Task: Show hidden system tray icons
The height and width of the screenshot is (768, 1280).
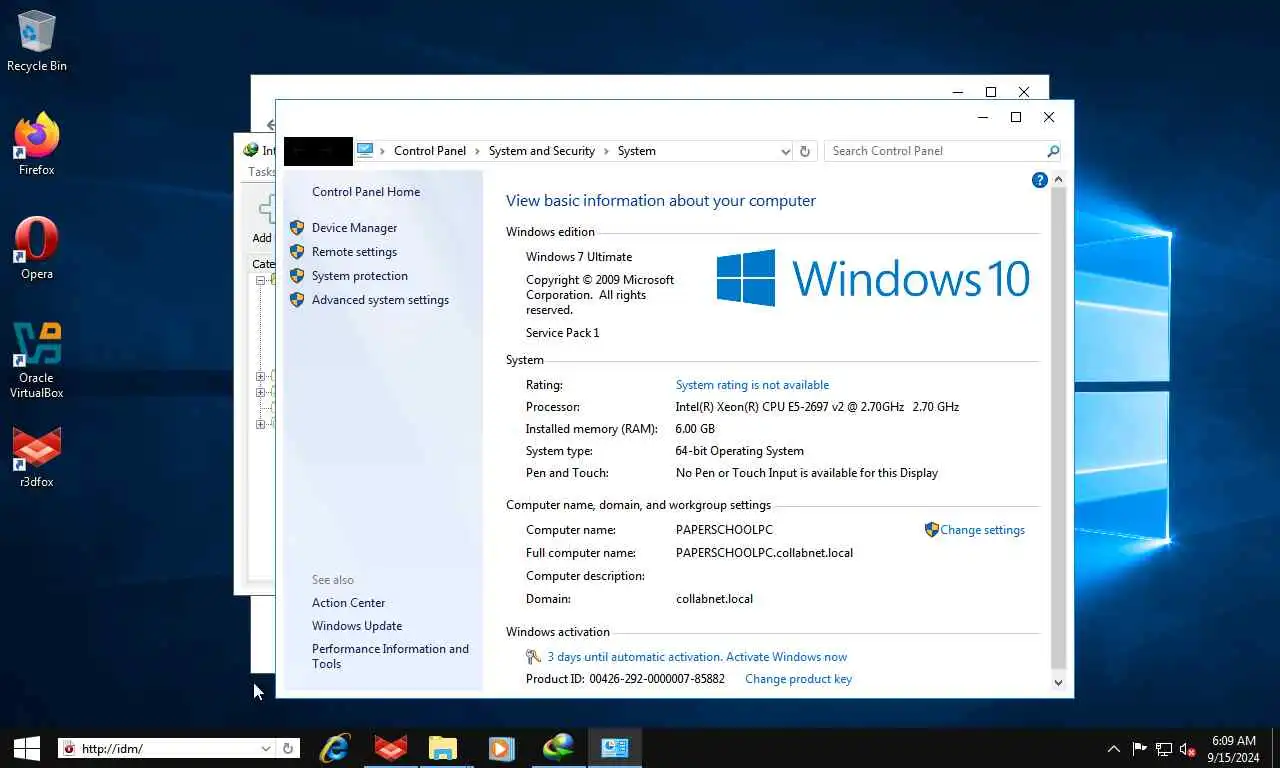Action: (x=1113, y=748)
